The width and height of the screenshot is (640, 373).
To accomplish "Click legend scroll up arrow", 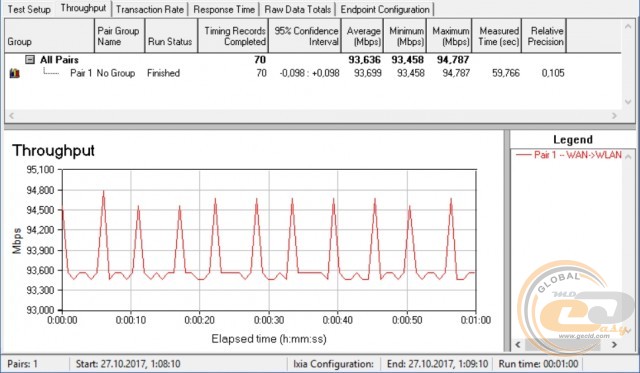I will (x=628, y=157).
